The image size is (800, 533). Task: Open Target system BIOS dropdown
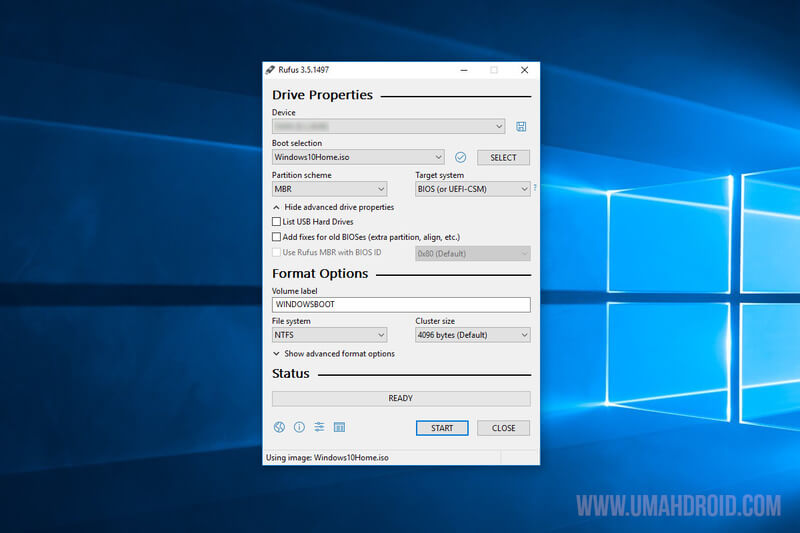(472, 189)
